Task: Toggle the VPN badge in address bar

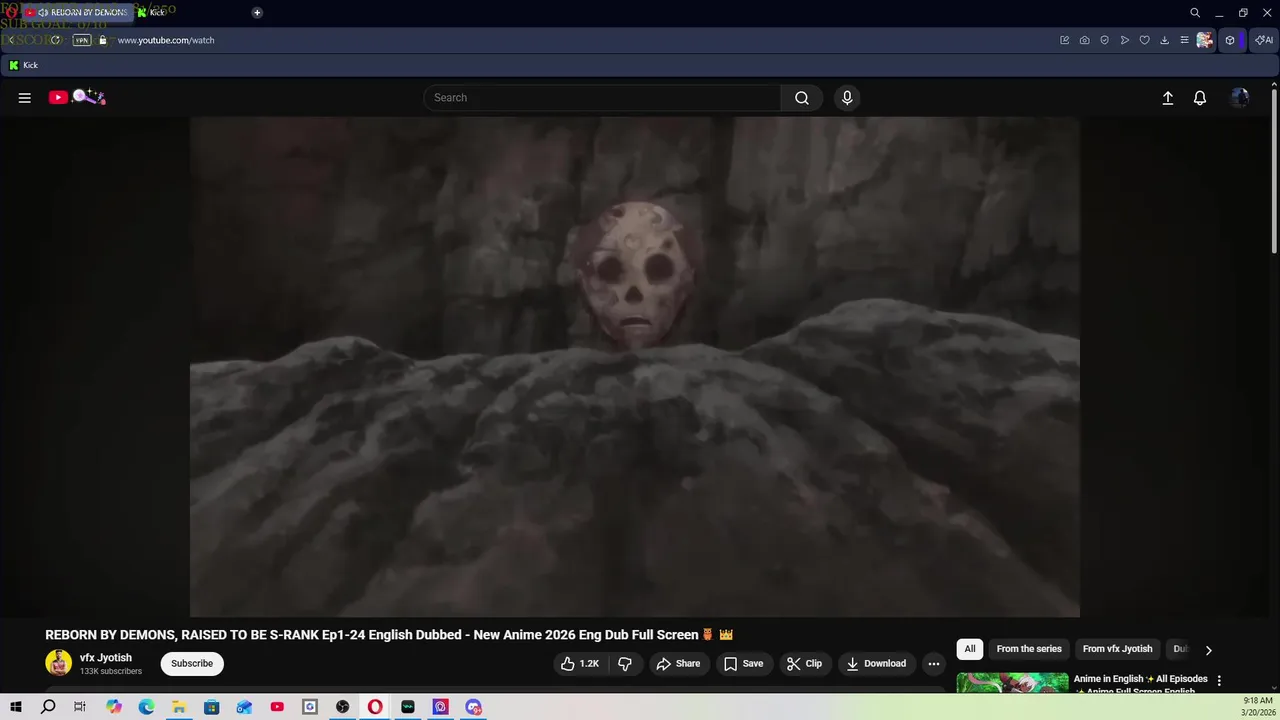Action: [x=82, y=41]
